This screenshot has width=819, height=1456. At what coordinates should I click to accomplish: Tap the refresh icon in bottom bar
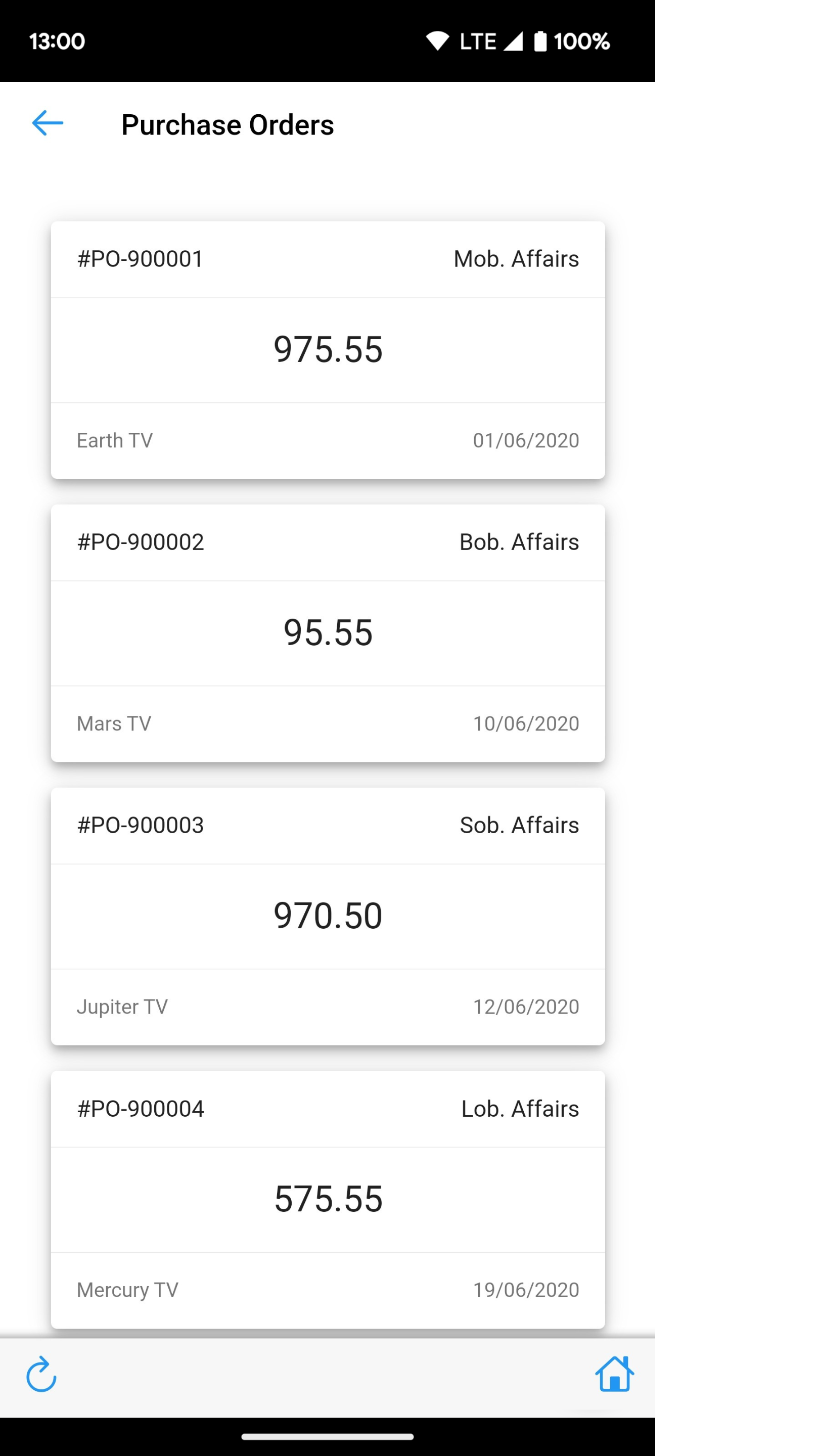[x=41, y=1374]
